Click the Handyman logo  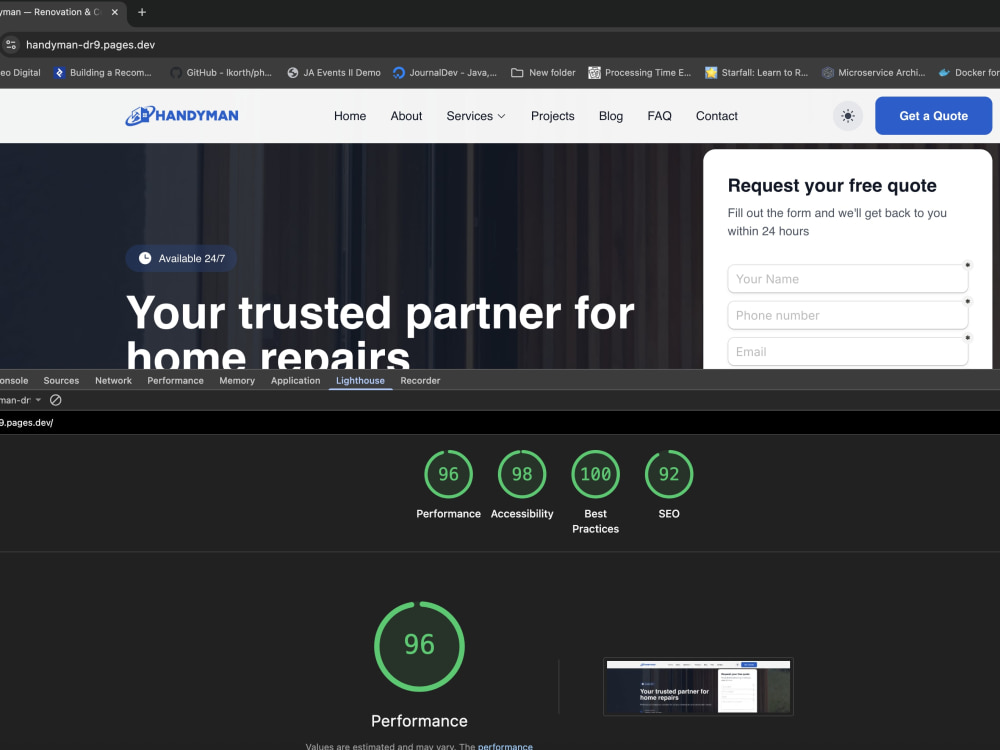[182, 115]
